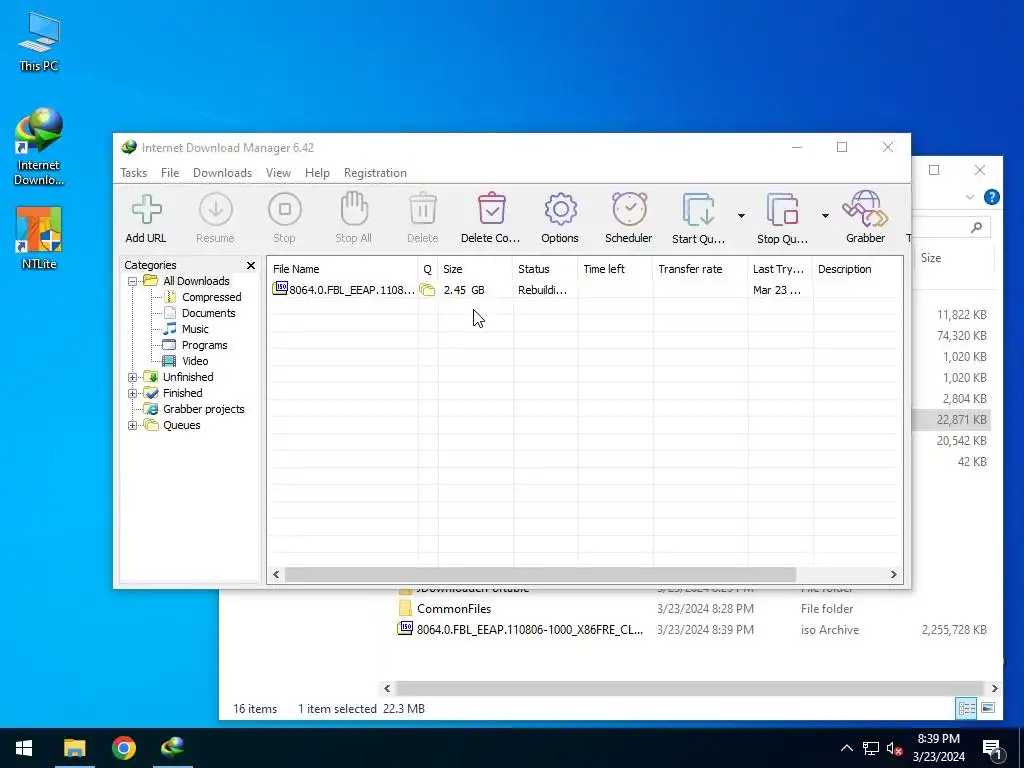Screen dimensions: 1024x768
Task: Expand the Finished tree node
Action: point(133,393)
